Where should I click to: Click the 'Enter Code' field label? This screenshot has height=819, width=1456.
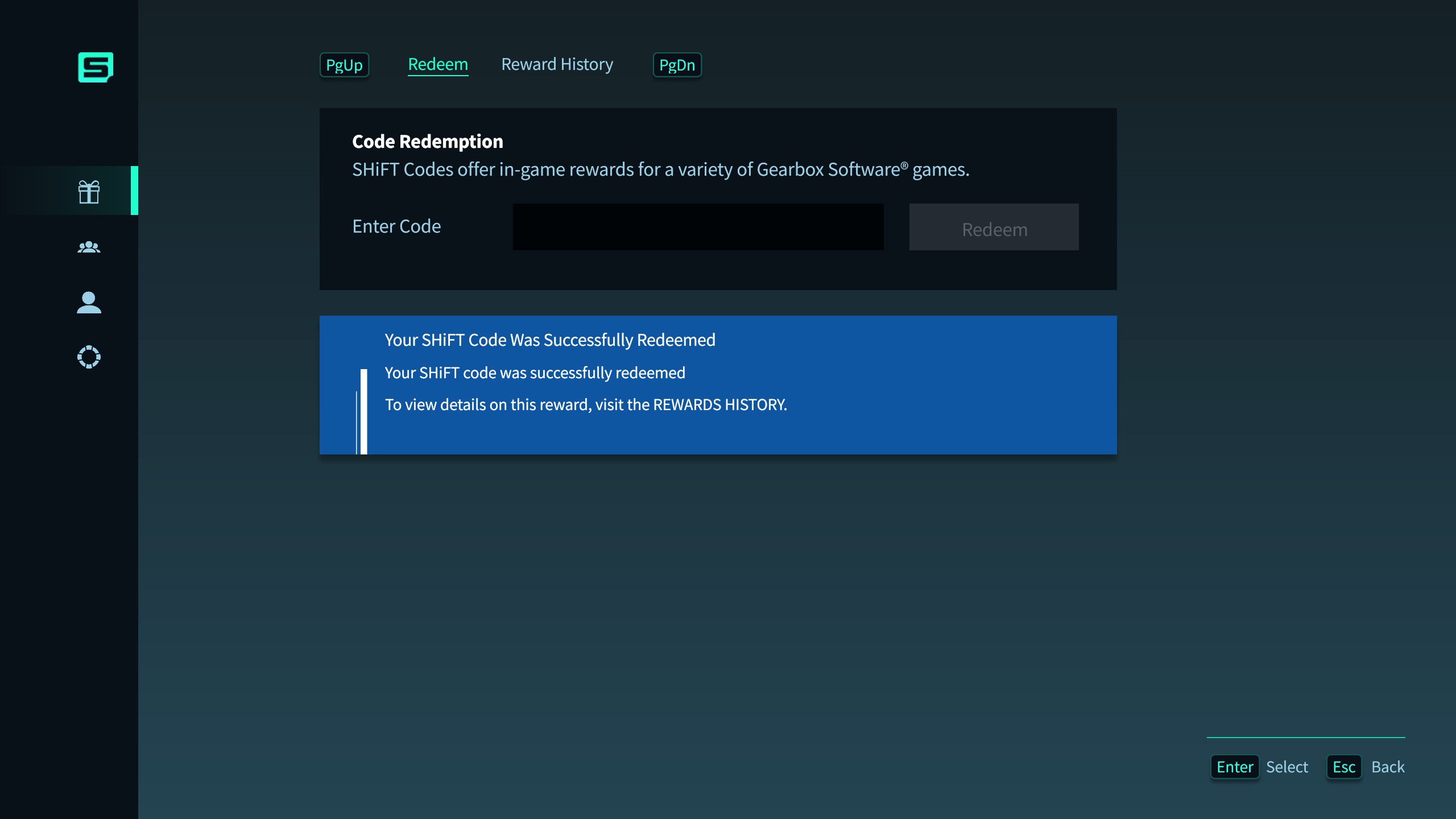point(396,226)
